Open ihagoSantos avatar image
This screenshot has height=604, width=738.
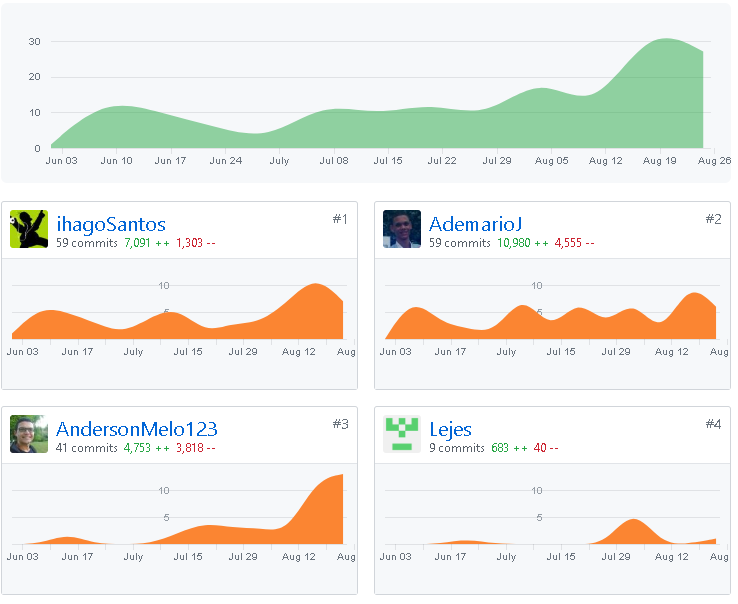point(29,229)
